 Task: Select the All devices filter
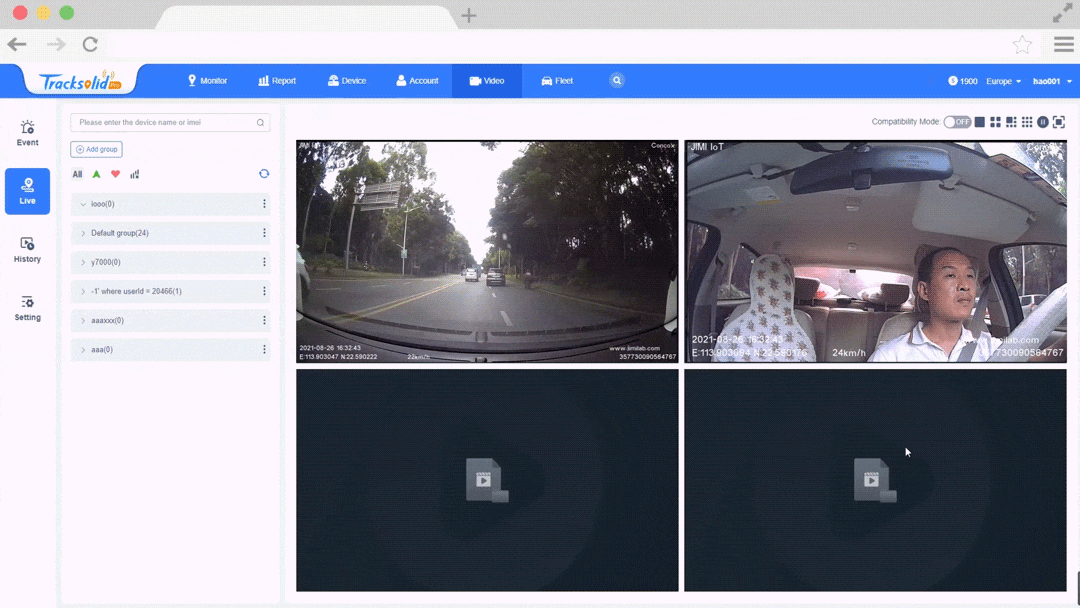[77, 173]
